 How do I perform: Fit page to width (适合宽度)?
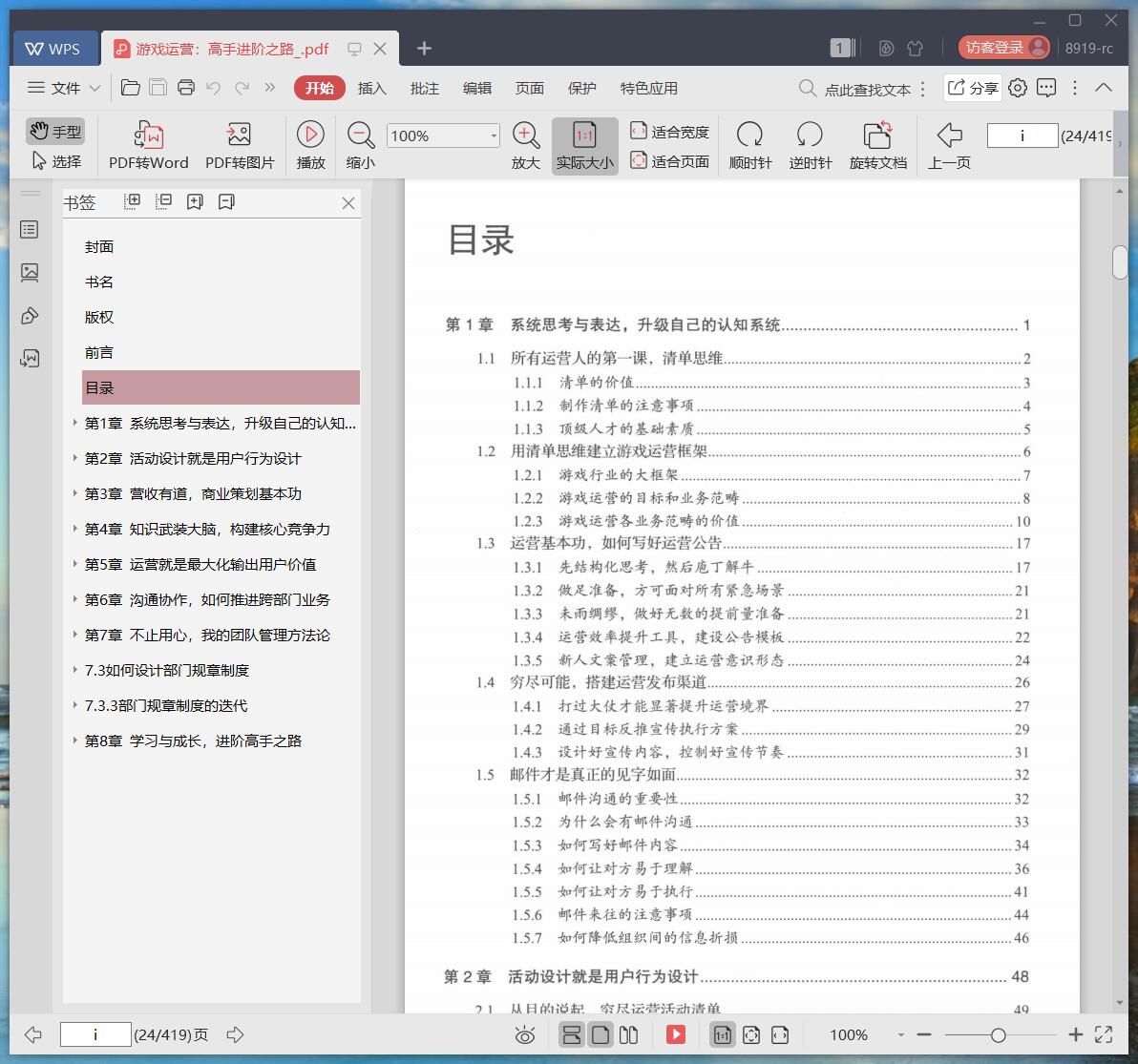click(669, 132)
